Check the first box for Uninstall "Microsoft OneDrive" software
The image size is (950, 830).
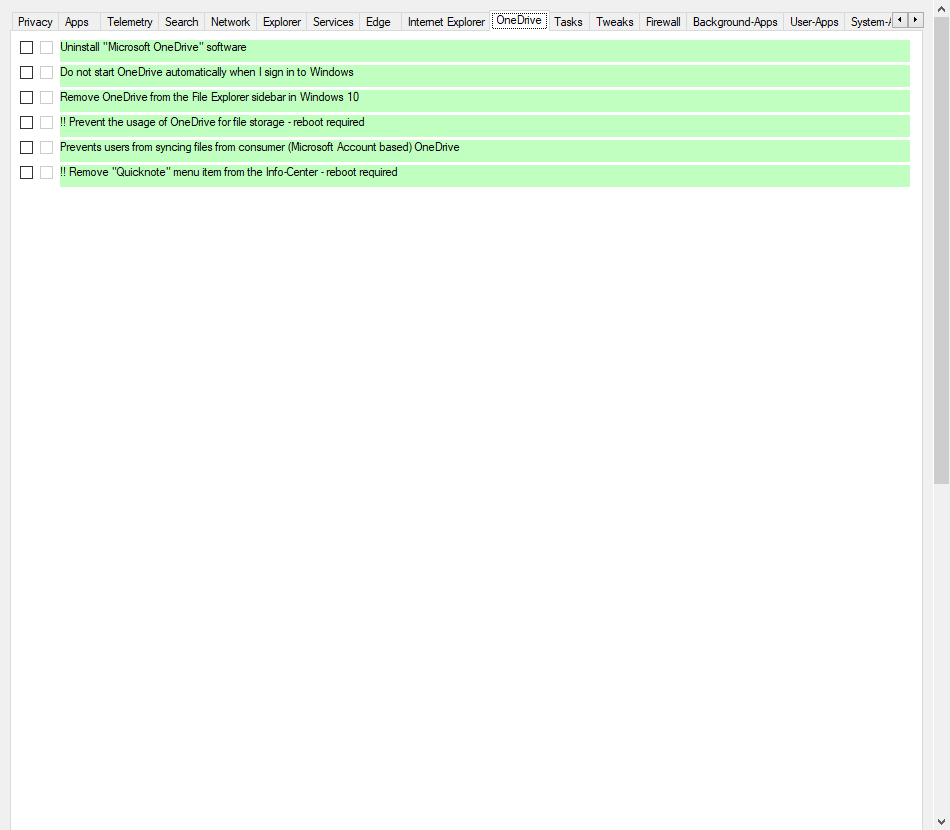(27, 47)
